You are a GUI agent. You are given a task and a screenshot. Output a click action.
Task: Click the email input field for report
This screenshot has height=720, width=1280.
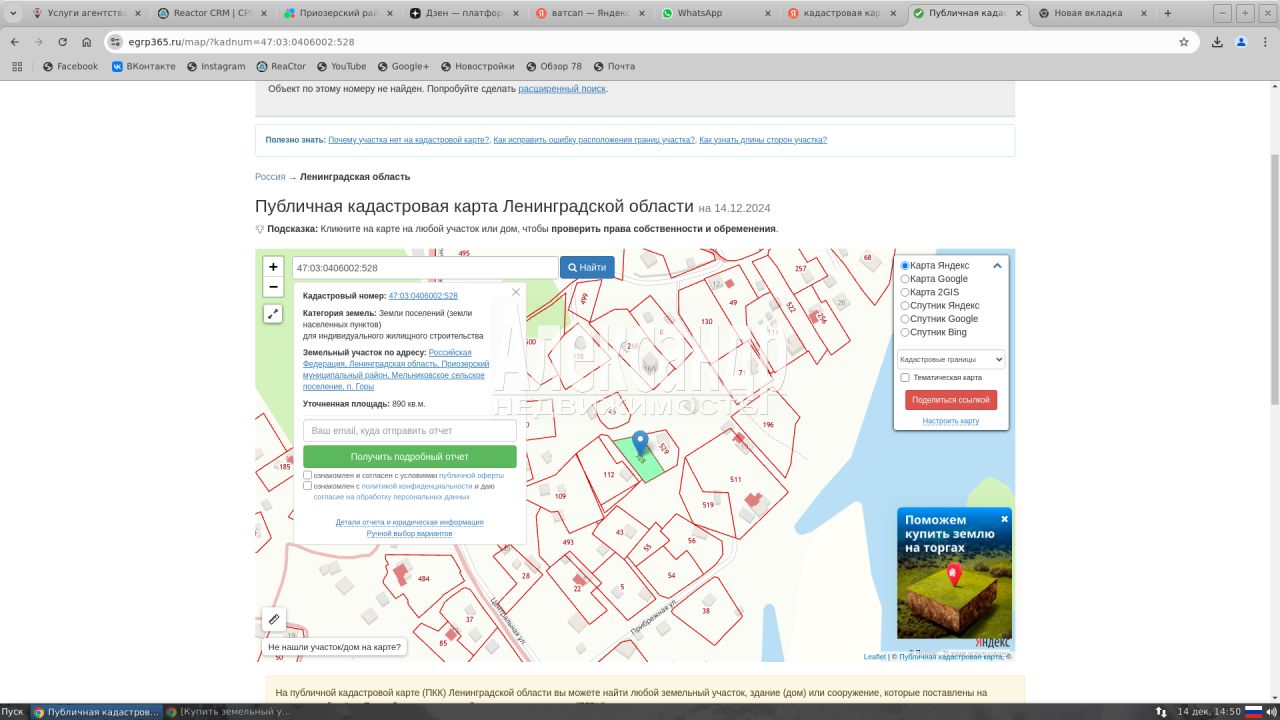click(x=409, y=431)
